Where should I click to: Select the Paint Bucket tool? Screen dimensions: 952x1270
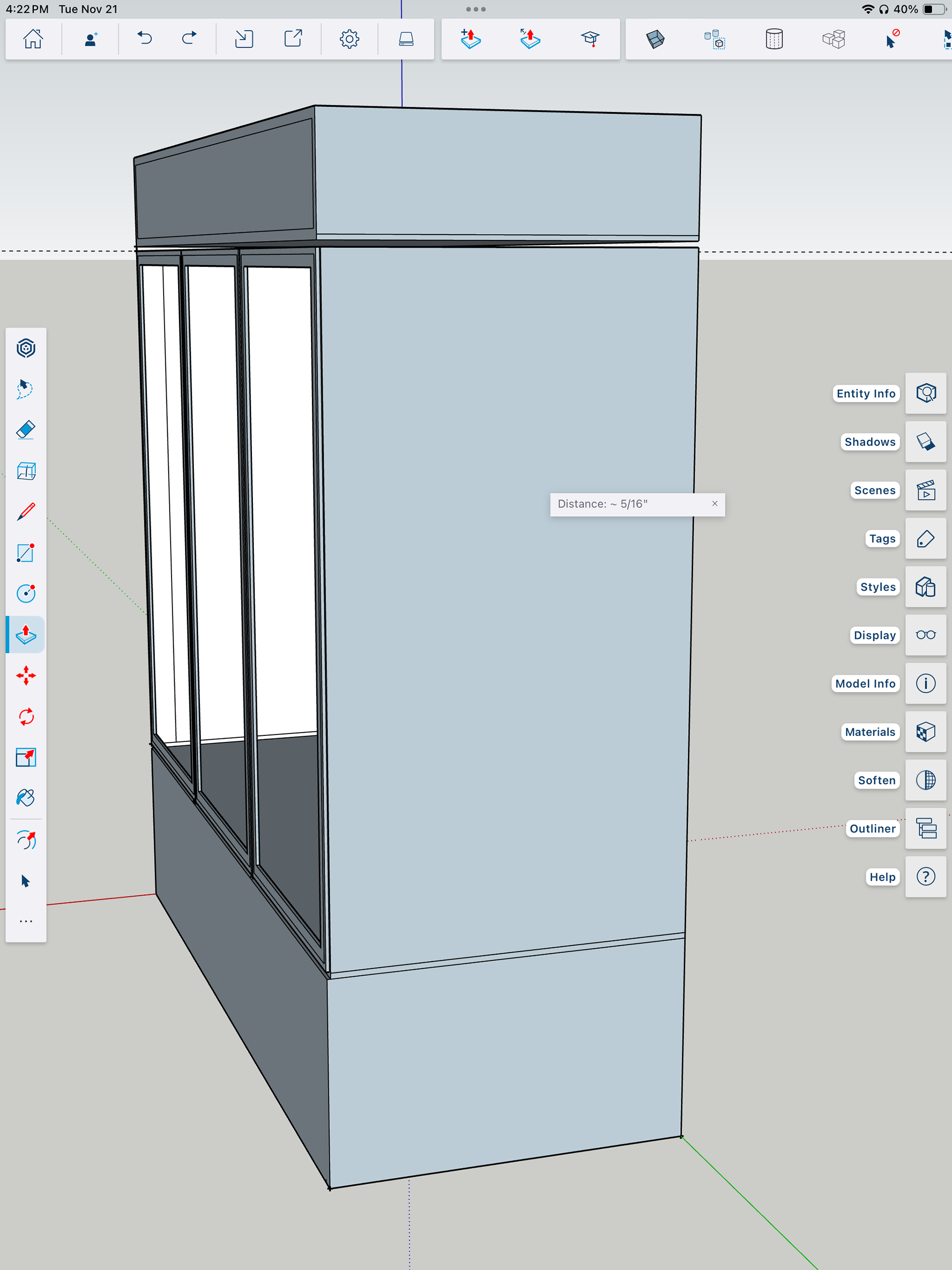[x=26, y=798]
